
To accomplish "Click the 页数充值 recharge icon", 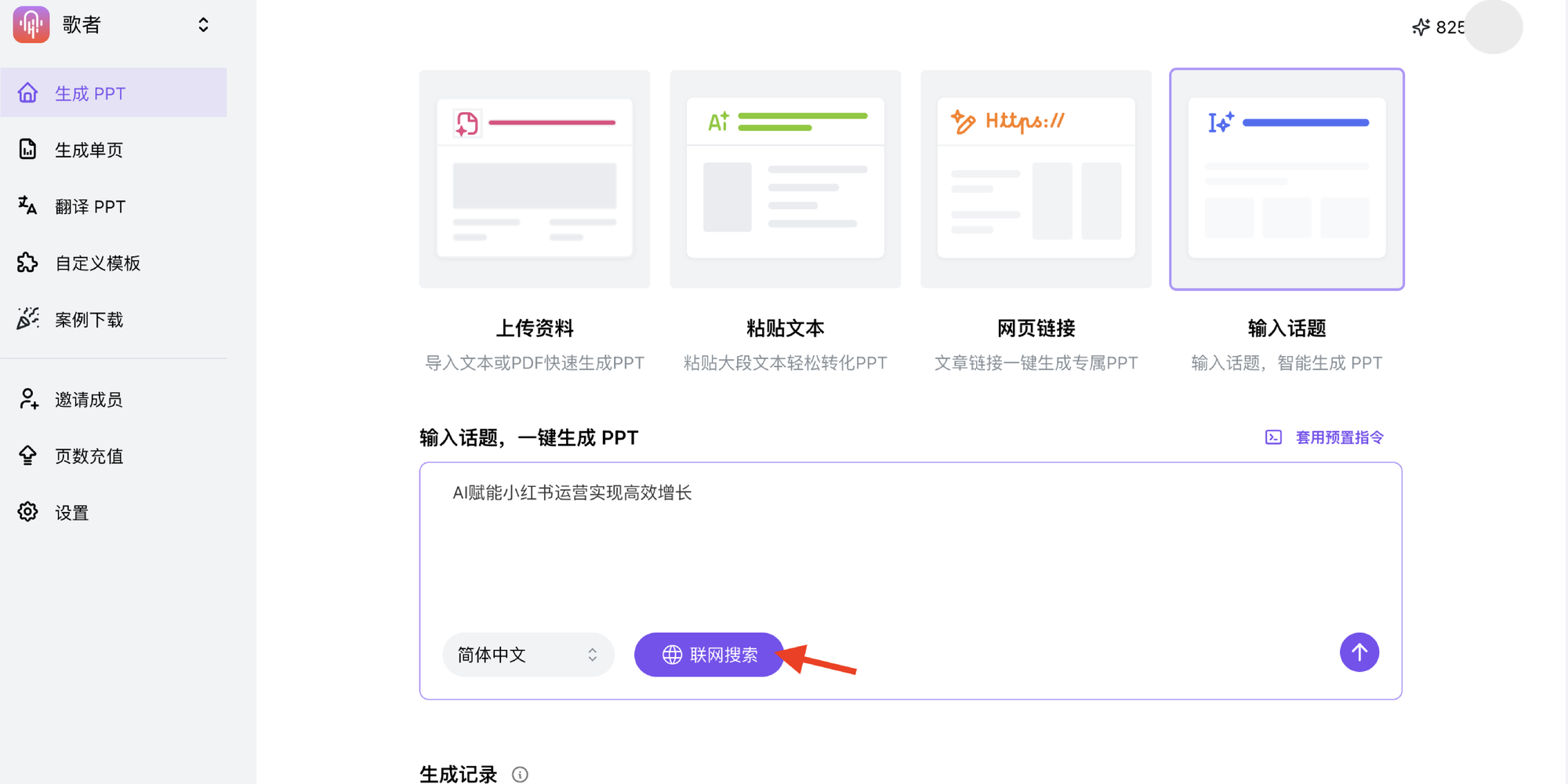I will [x=27, y=456].
